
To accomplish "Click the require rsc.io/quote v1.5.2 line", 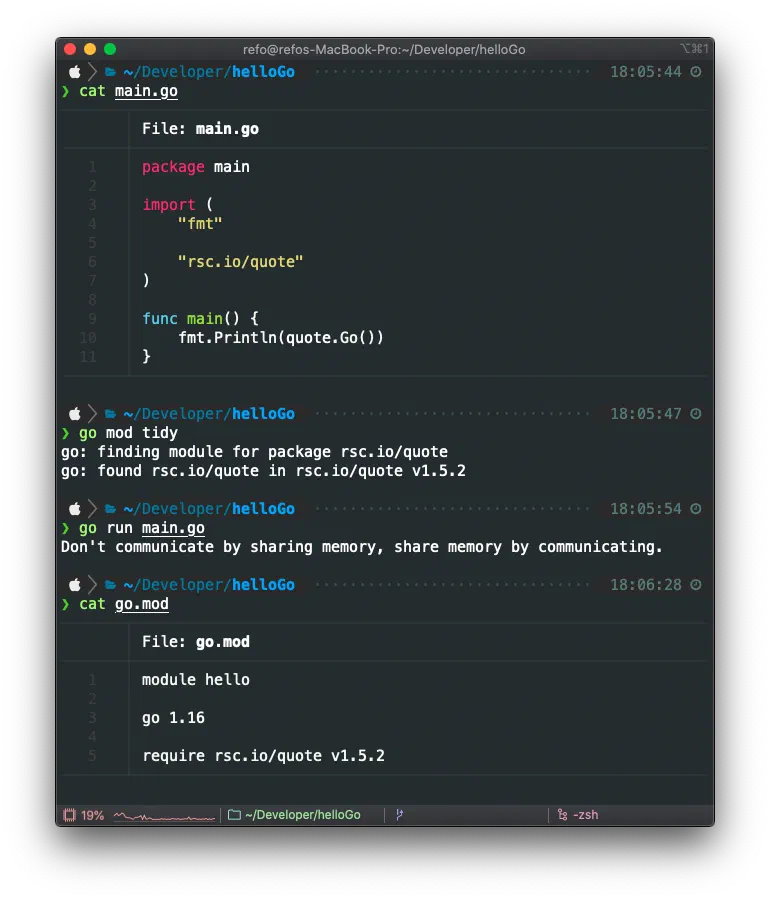I will pyautogui.click(x=263, y=756).
